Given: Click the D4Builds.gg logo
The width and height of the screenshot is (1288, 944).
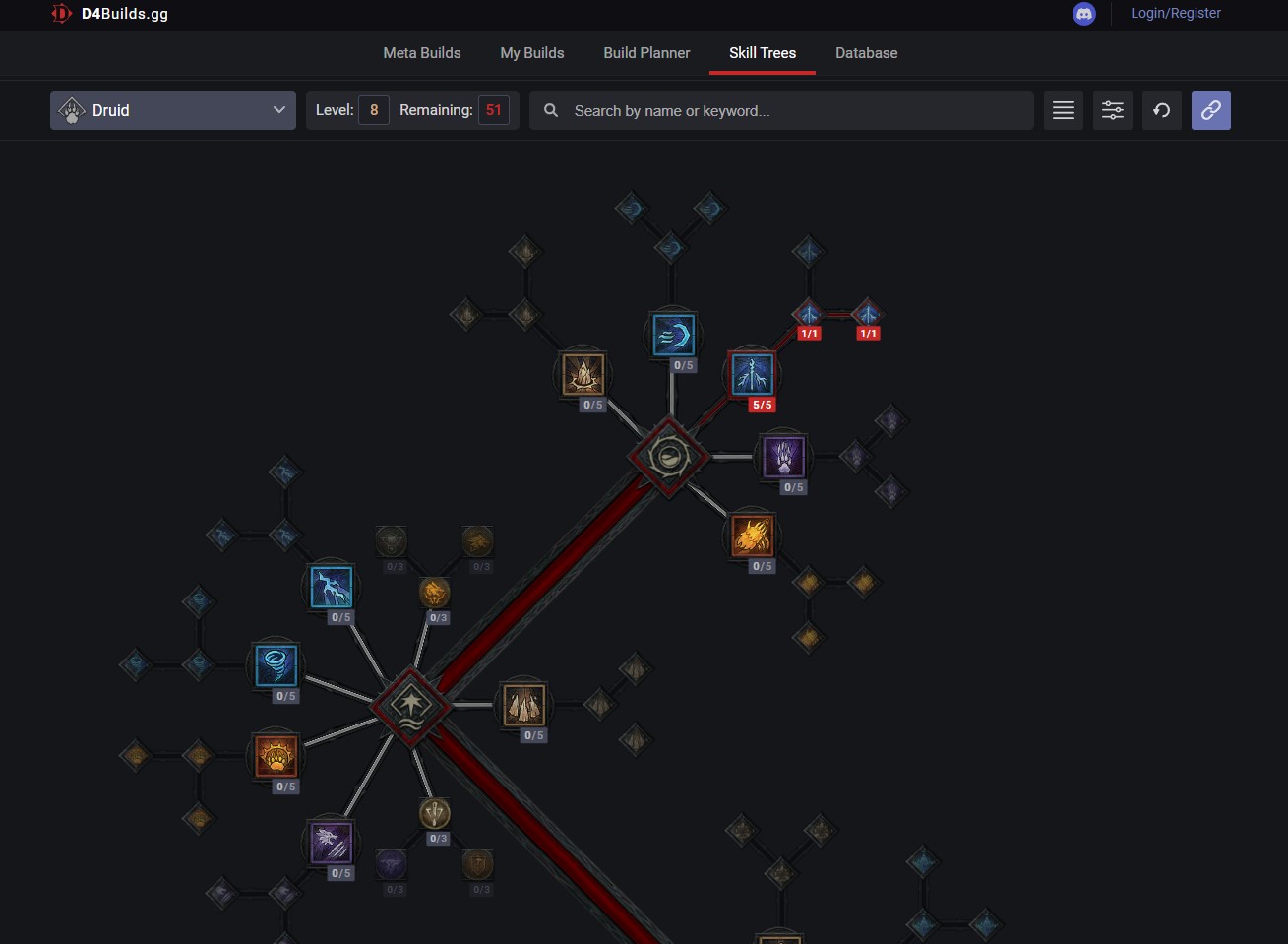Looking at the screenshot, I should point(109,14).
